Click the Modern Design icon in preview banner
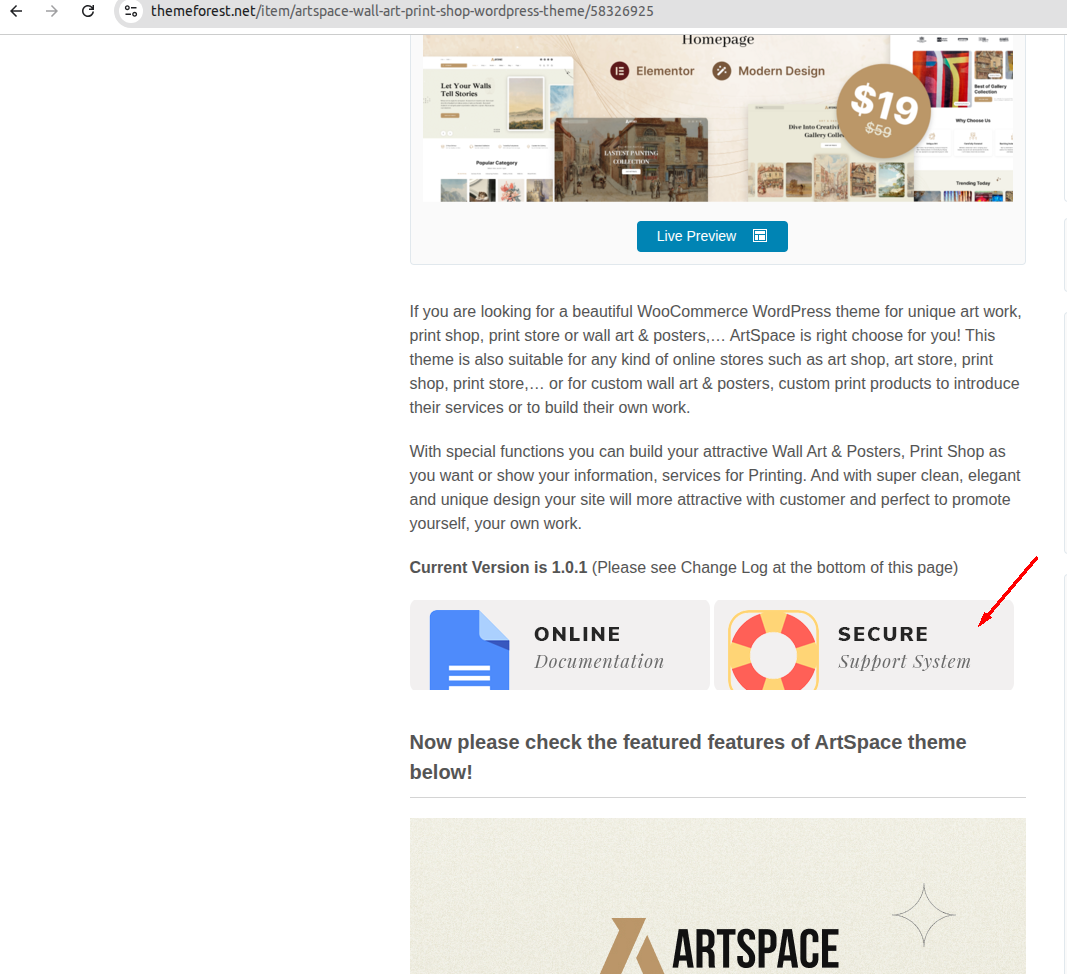The width and height of the screenshot is (1067, 974). (721, 71)
